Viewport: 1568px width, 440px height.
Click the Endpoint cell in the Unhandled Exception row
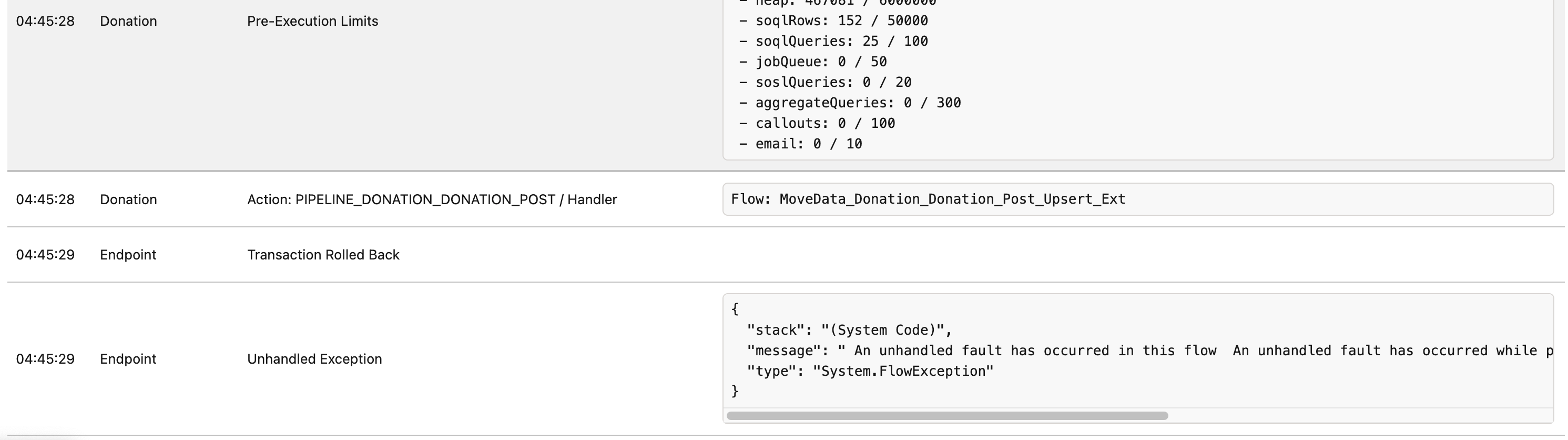point(128,359)
